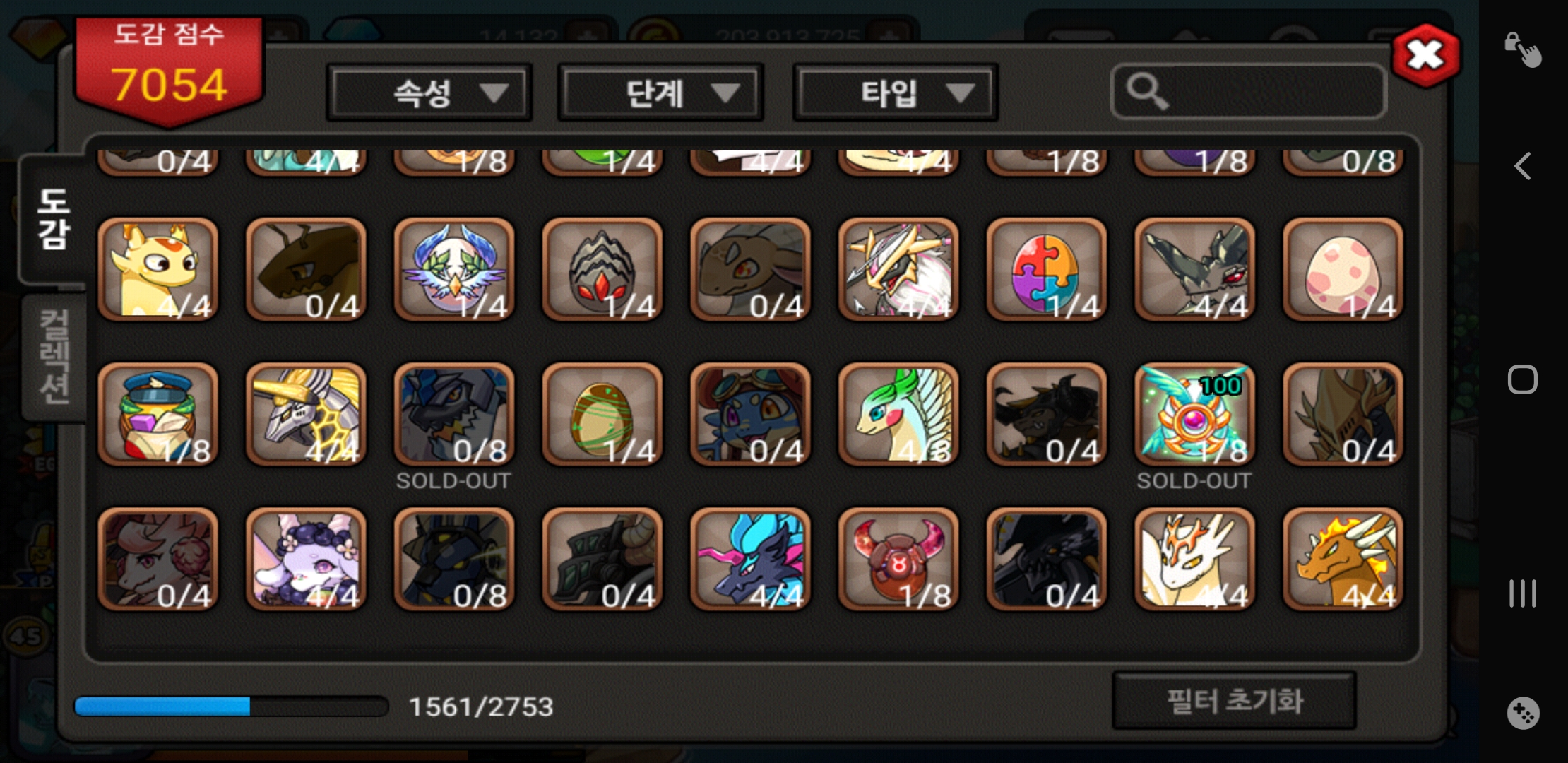Image resolution: width=1568 pixels, height=763 pixels.
Task: Select the winged laurel egg icon
Action: 454,269
